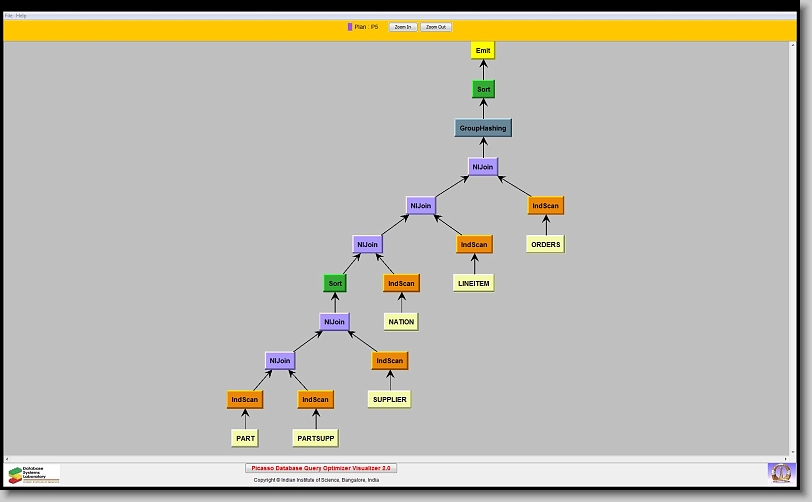Screen dimensions: 812x502
Task: Select the GroupHashing node
Action: coord(483,128)
